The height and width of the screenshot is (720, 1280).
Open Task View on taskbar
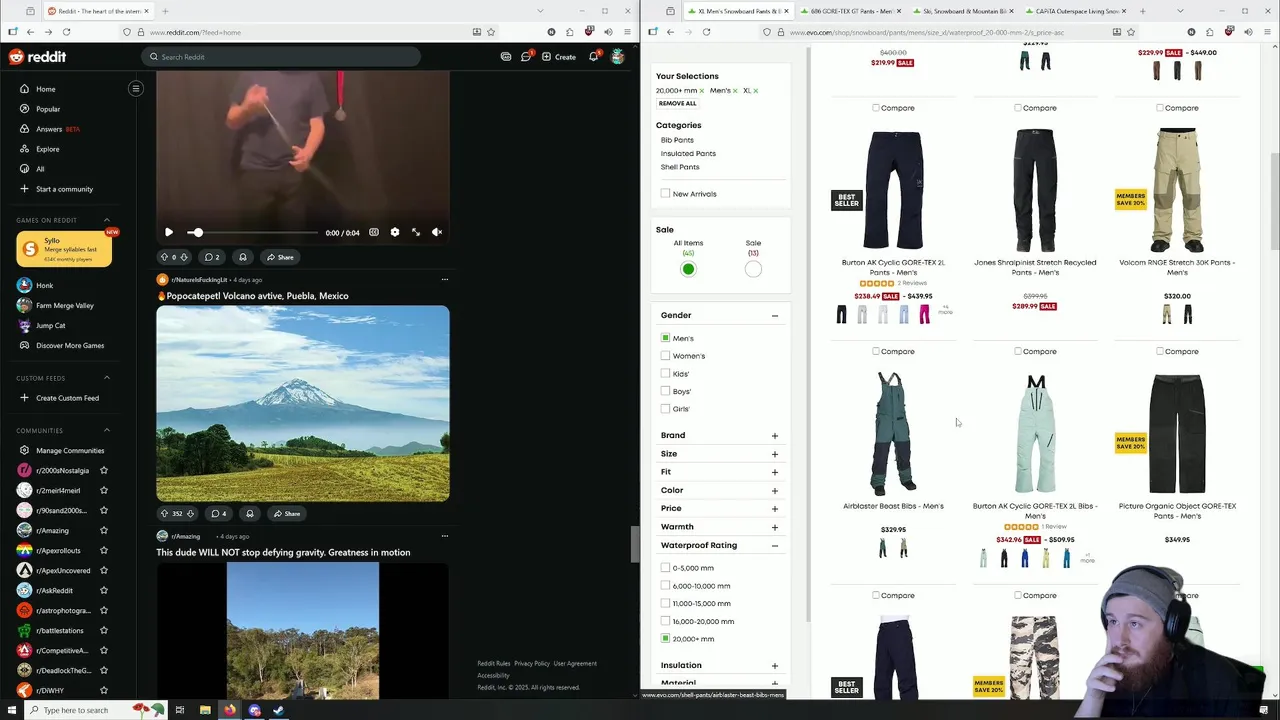tap(180, 710)
